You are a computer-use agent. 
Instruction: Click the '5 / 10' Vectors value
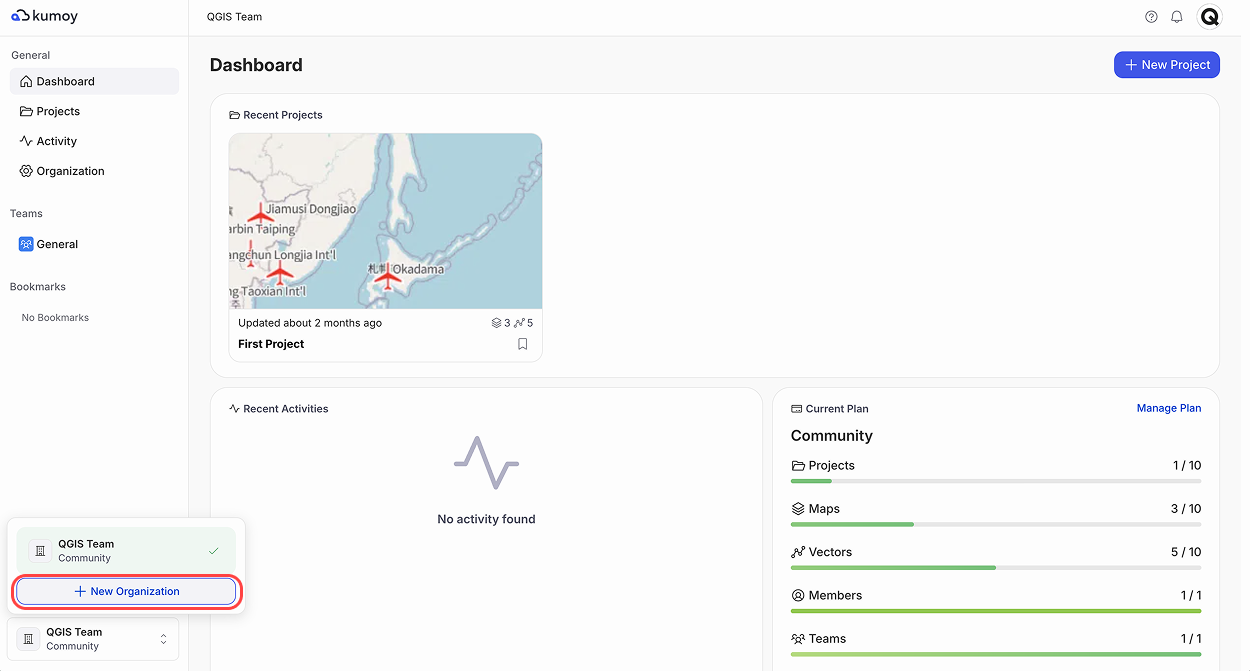point(1186,552)
